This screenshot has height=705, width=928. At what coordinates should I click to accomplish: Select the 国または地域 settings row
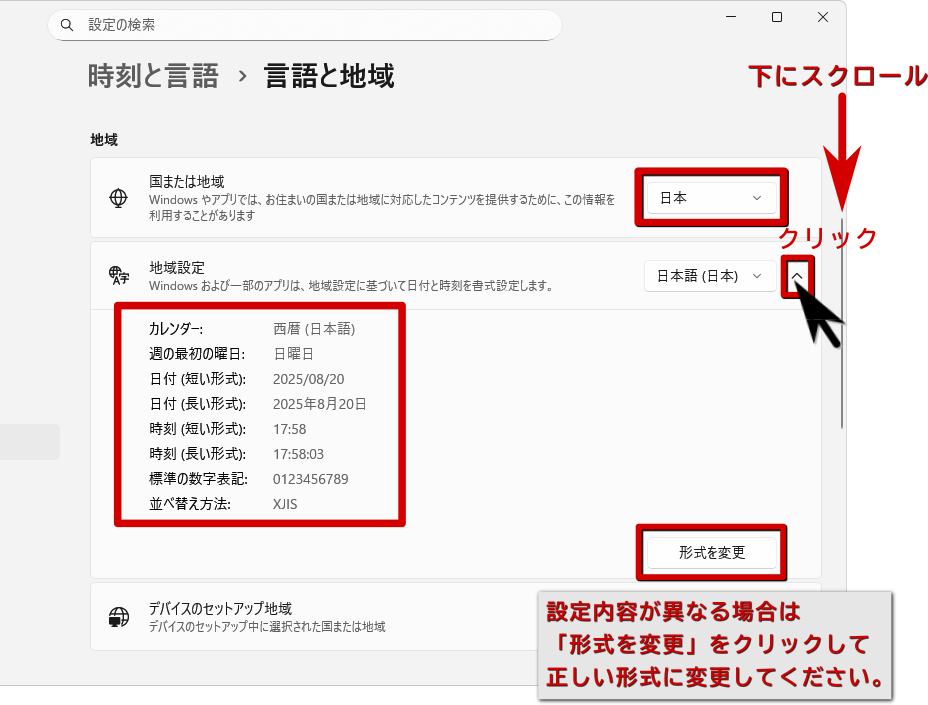[x=400, y=198]
